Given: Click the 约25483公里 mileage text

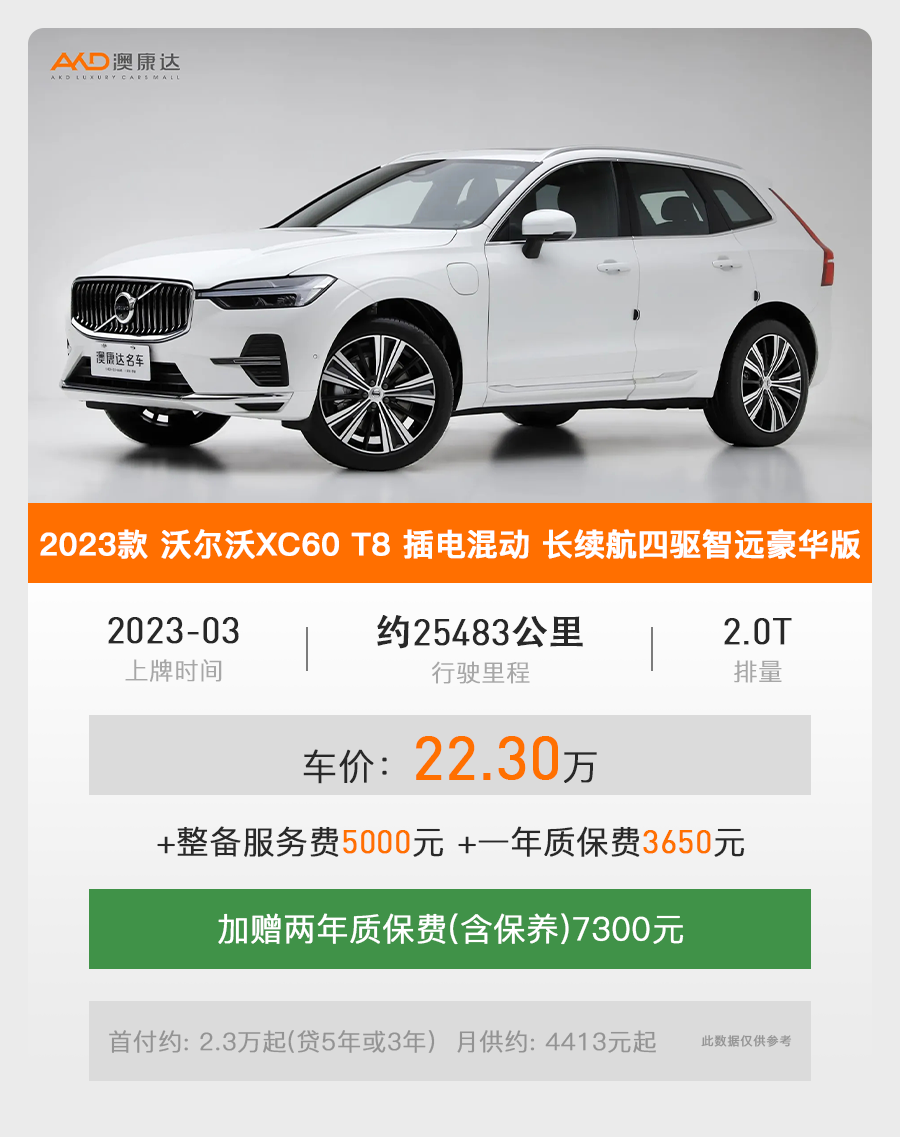Looking at the screenshot, I should tap(479, 632).
